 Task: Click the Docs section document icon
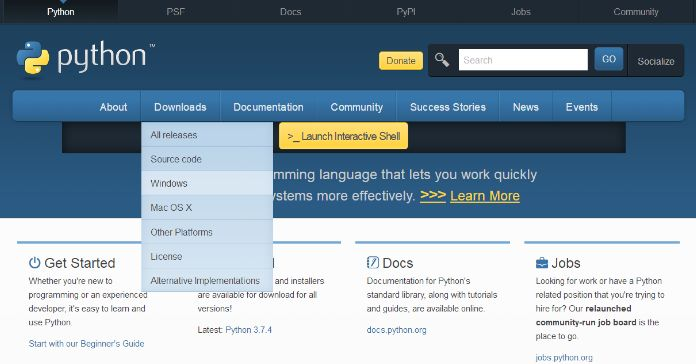pyautogui.click(x=373, y=262)
